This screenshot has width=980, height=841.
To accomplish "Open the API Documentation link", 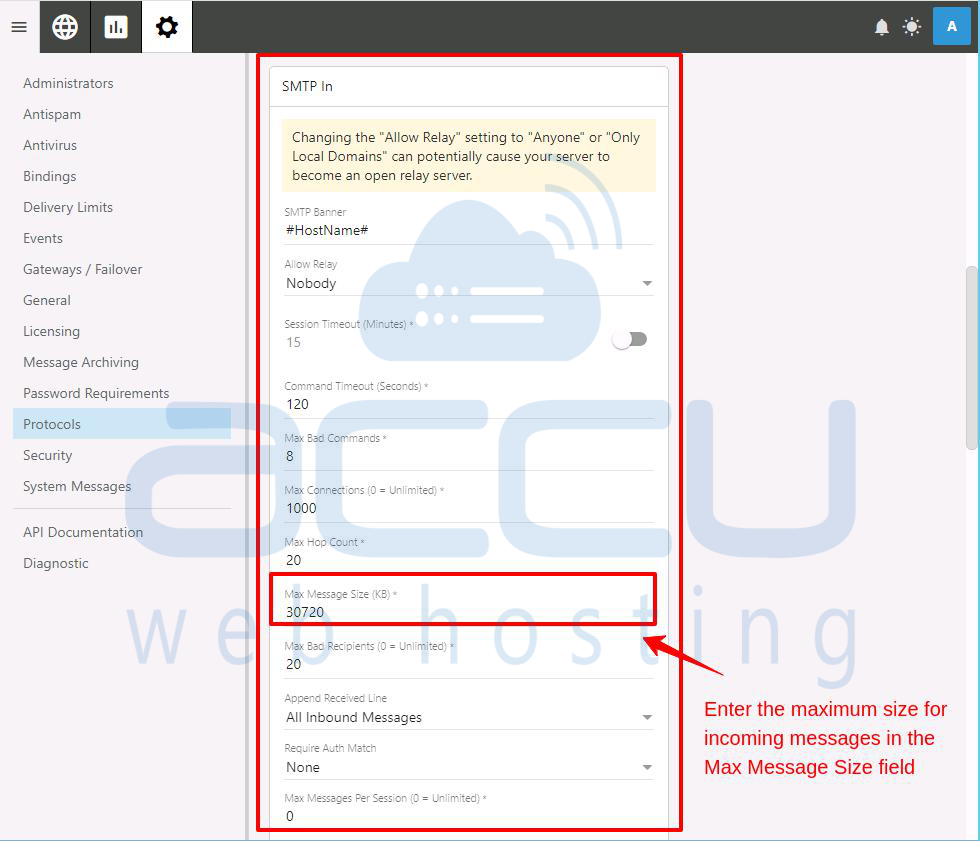I will (83, 532).
